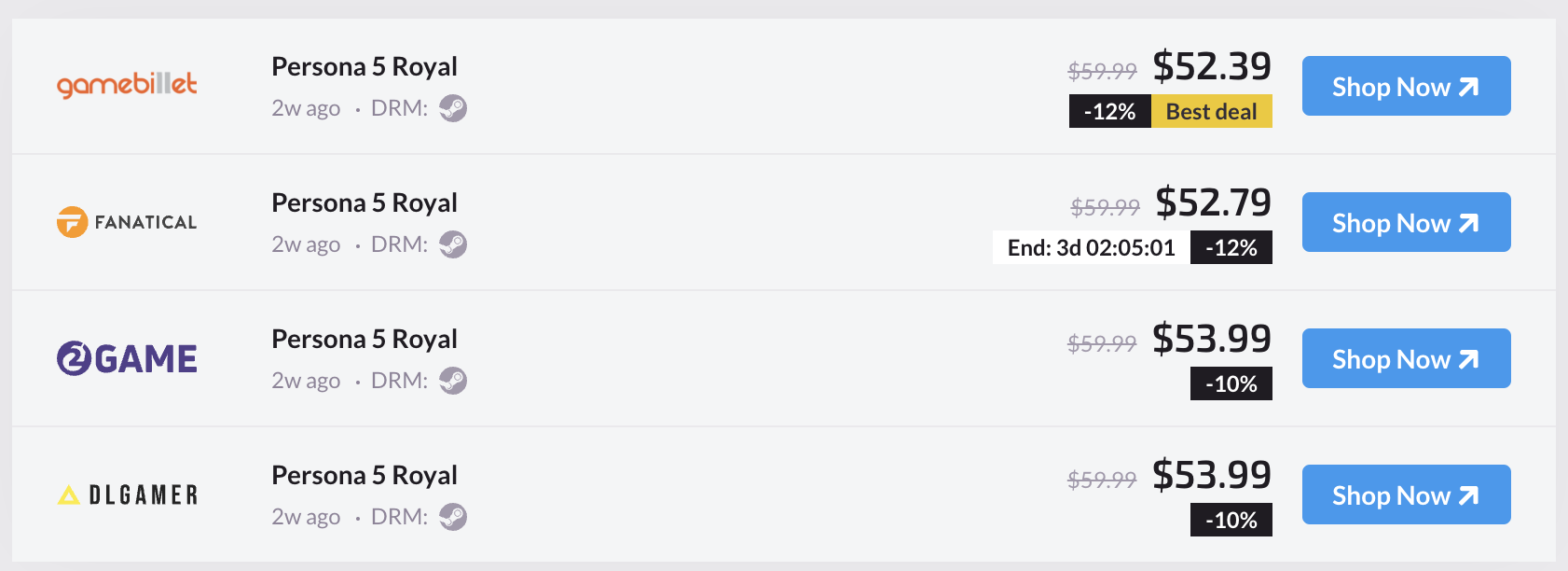Click the 2Game store logo
The width and height of the screenshot is (1568, 571).
tap(127, 358)
